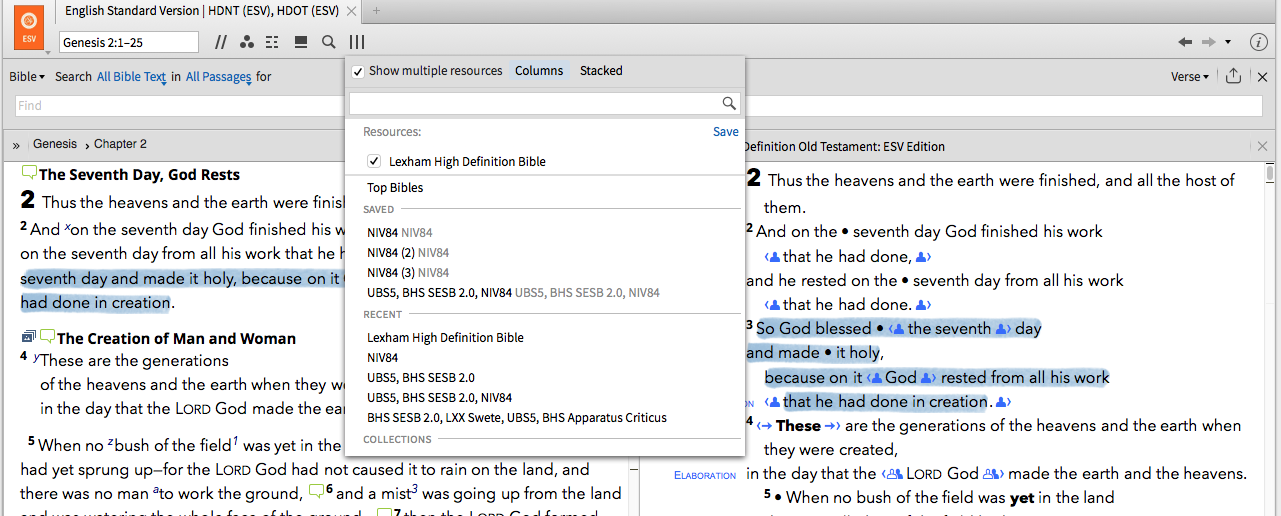1281x516 pixels.
Task: Select the Columns layout option
Action: coord(539,71)
